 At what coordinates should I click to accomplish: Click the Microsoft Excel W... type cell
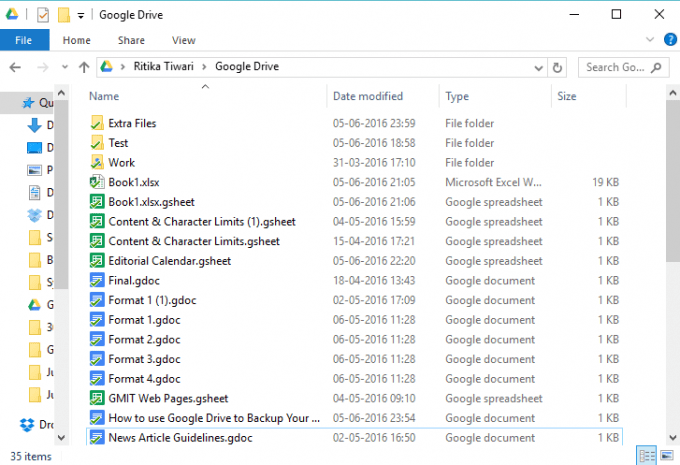click(x=494, y=182)
